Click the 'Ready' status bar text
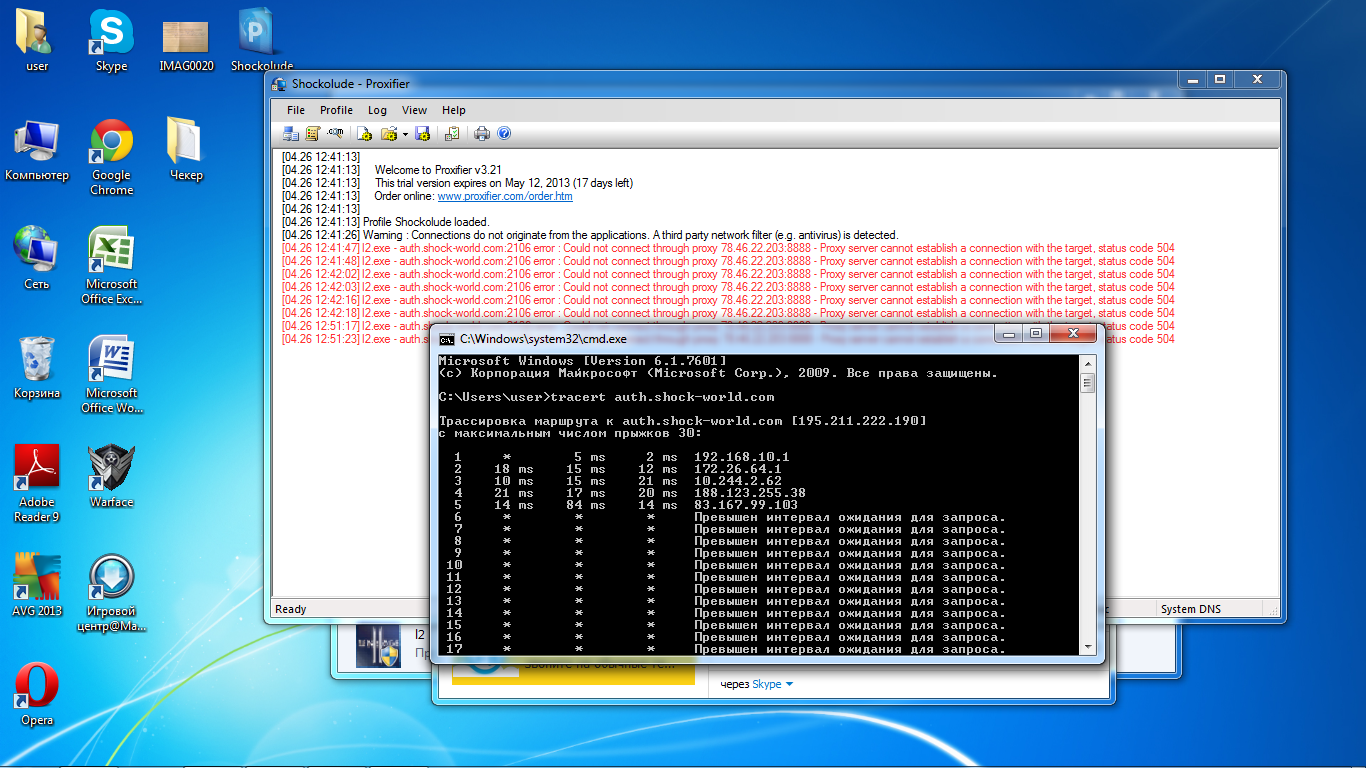Image resolution: width=1366 pixels, height=768 pixels. 291,609
